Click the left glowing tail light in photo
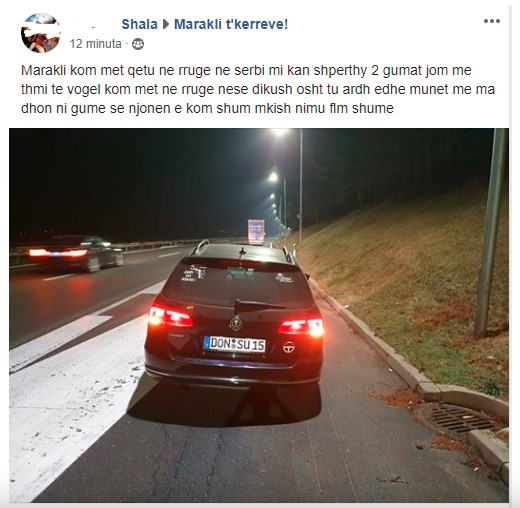This screenshot has height=508, width=520. pyautogui.click(x=170, y=316)
